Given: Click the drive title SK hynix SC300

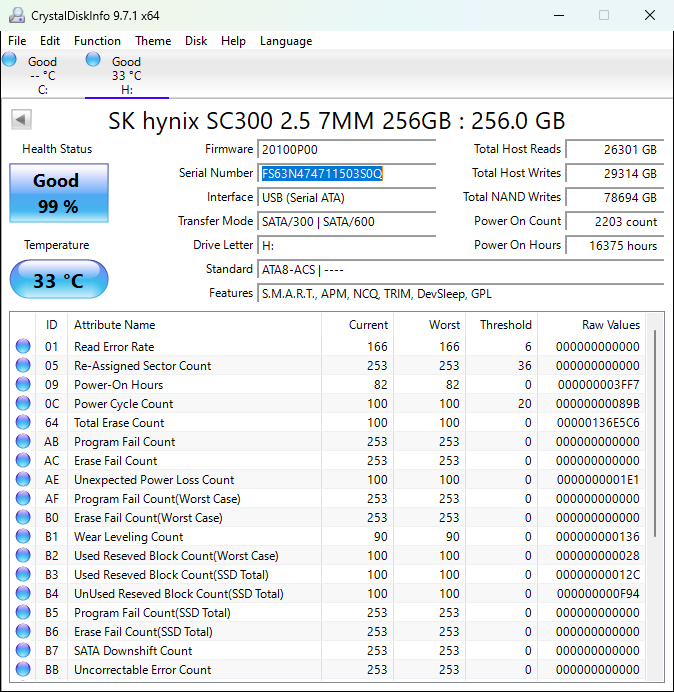Looking at the screenshot, I should (336, 120).
